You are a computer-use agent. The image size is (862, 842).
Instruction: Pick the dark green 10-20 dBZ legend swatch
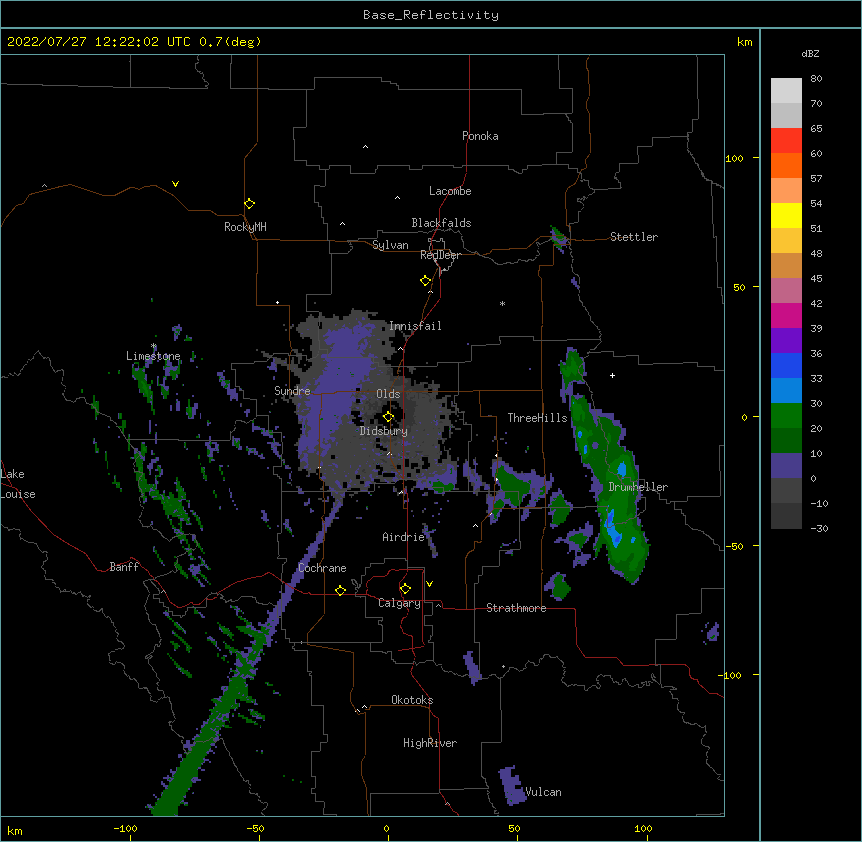786,441
